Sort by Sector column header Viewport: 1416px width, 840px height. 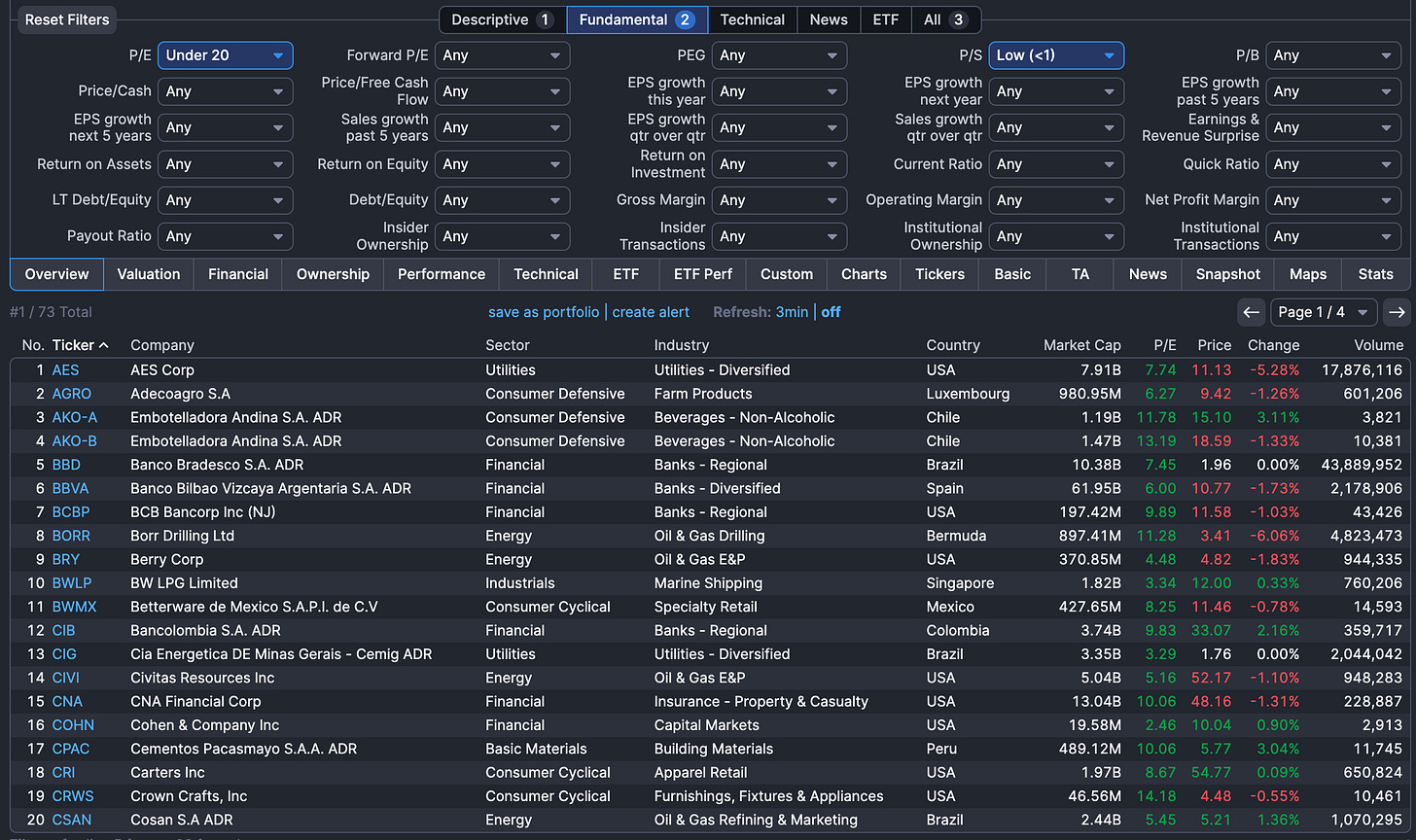click(508, 345)
